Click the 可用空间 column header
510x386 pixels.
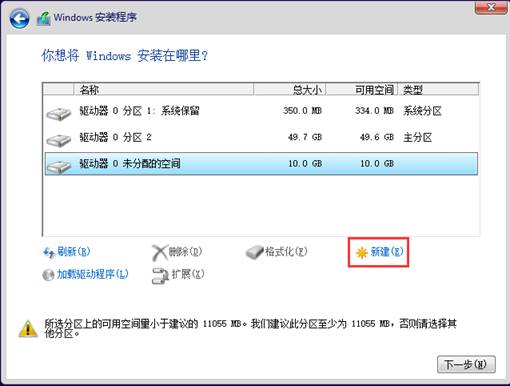tap(362, 90)
